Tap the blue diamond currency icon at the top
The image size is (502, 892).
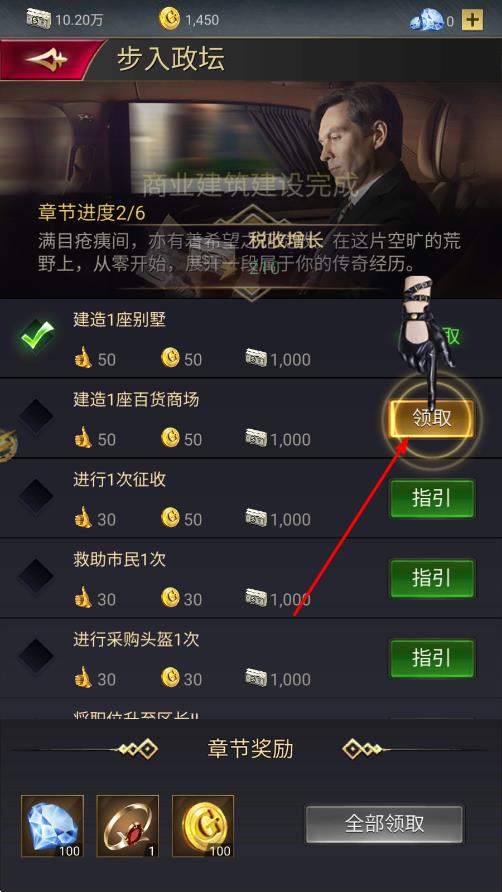(426, 21)
